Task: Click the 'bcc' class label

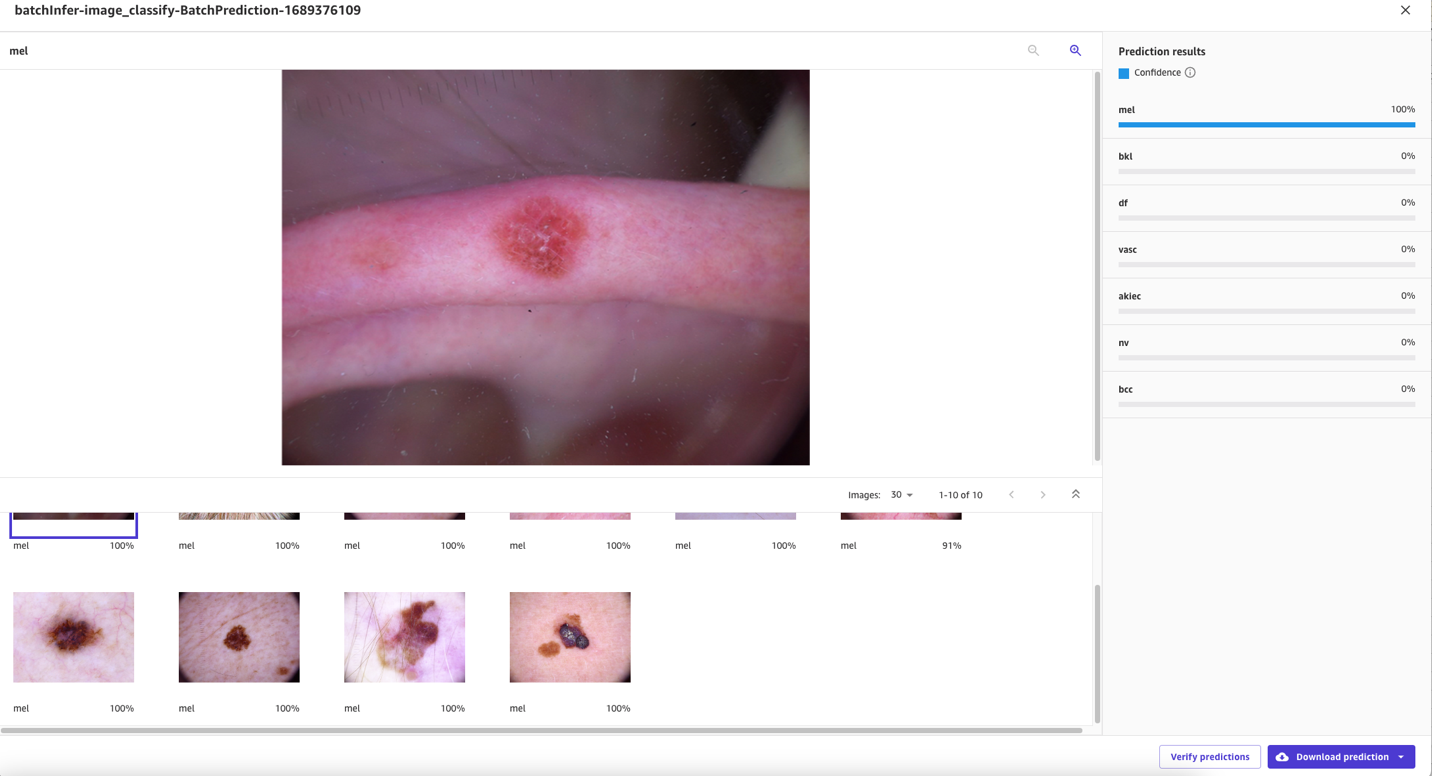Action: (1126, 389)
